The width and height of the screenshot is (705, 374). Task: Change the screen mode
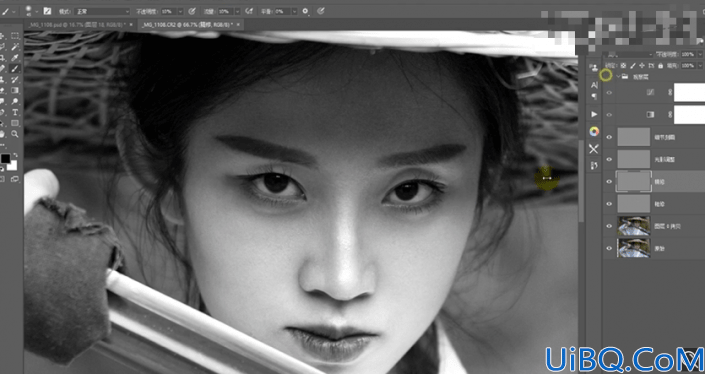pyautogui.click(x=14, y=179)
